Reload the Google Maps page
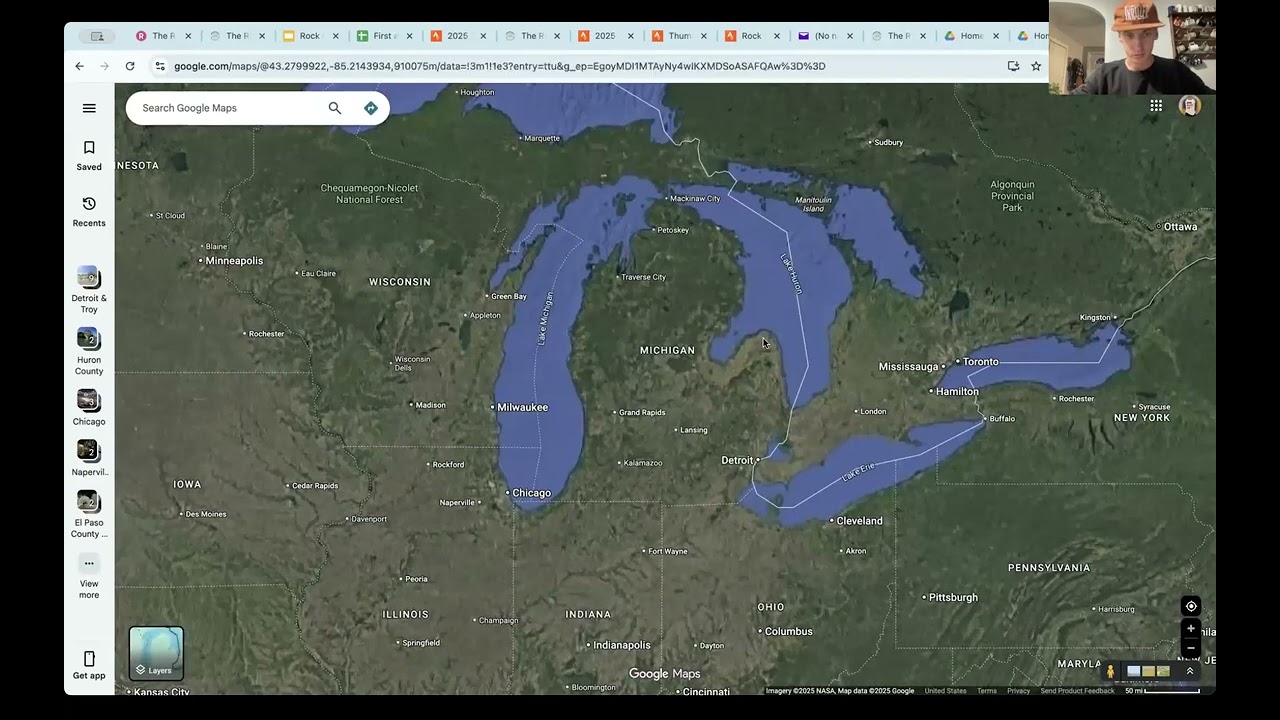 click(130, 66)
